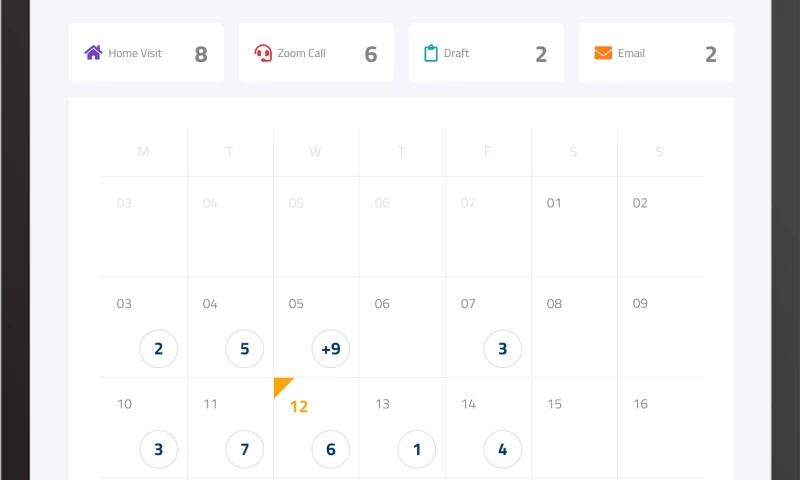Screen dimensions: 800x480
Task: Click the teal Draft clipboard icon
Action: click(431, 53)
